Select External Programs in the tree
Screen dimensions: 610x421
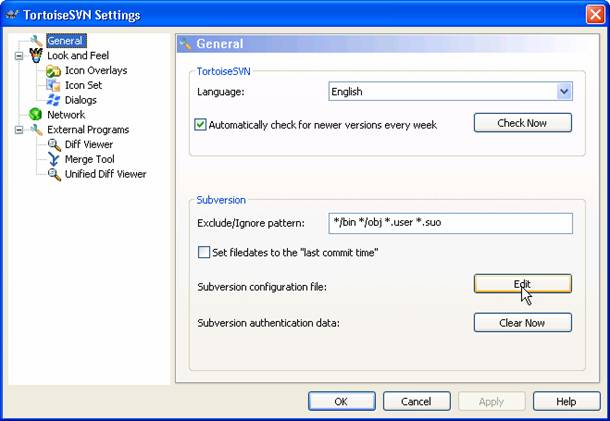pos(88,130)
